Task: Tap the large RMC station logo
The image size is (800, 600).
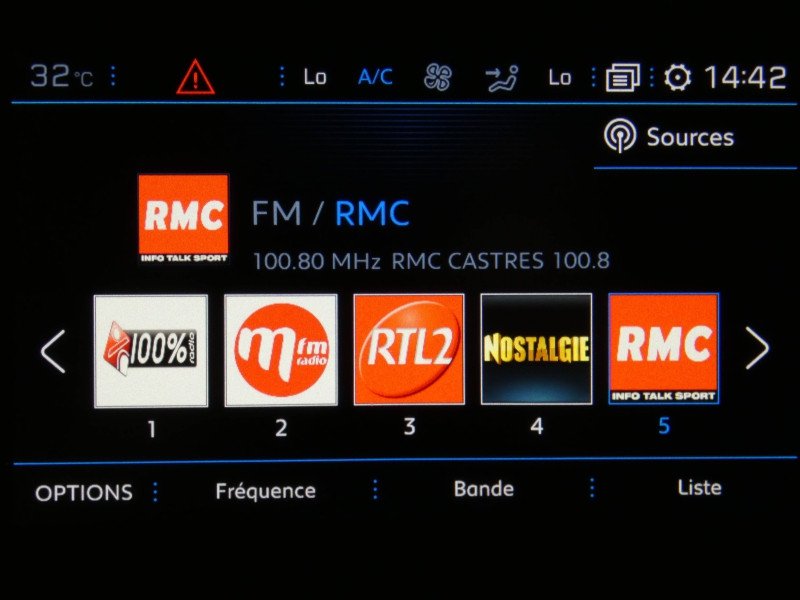Action: point(184,219)
